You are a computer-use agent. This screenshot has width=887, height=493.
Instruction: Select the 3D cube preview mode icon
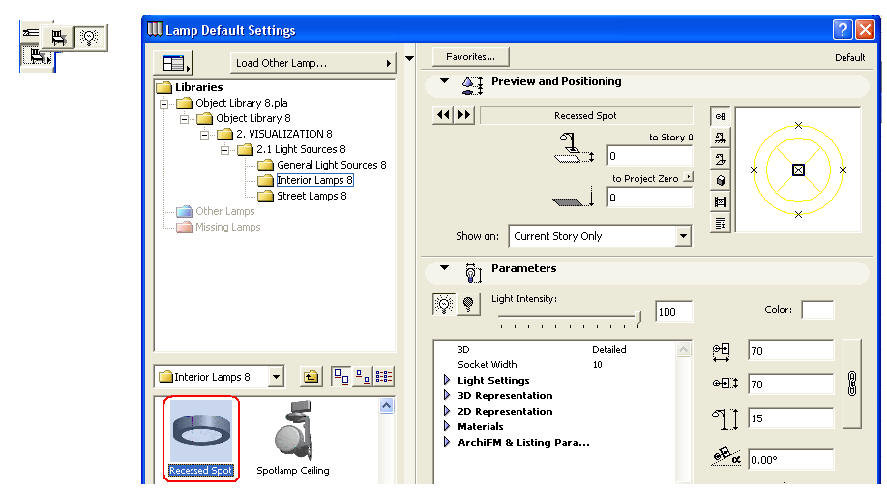(718, 180)
